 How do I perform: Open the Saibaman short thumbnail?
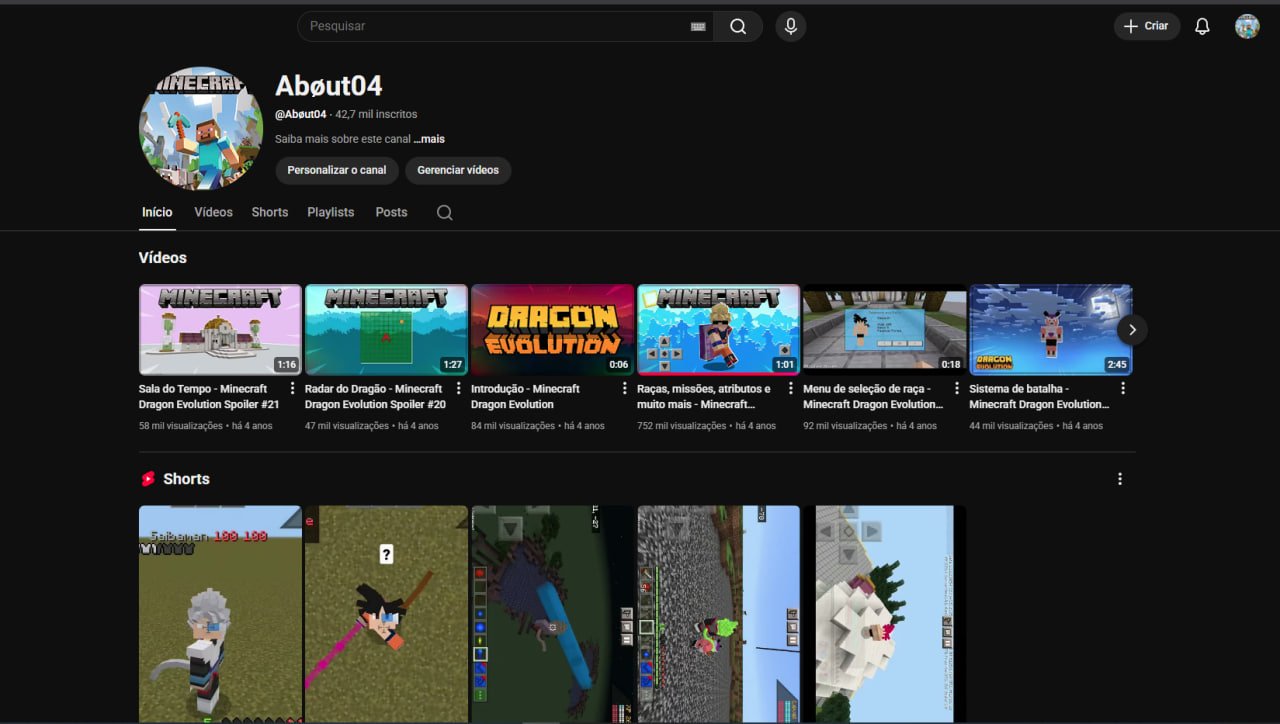(x=220, y=612)
